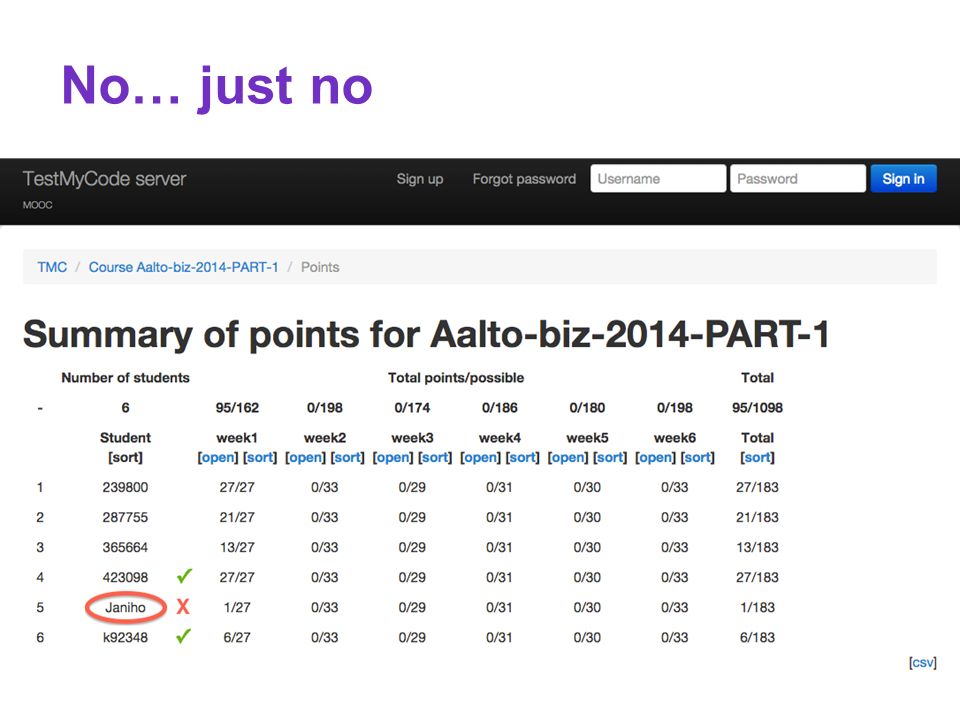Navigate to TMC in the breadcrumb
This screenshot has height=720, width=960.
pyautogui.click(x=52, y=267)
